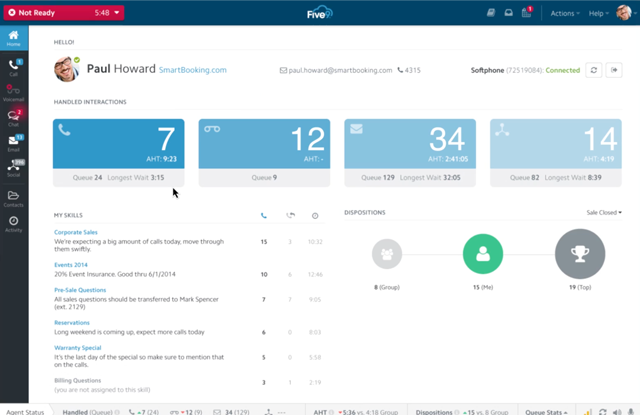Open Activity history in sidebar

(x=14, y=224)
